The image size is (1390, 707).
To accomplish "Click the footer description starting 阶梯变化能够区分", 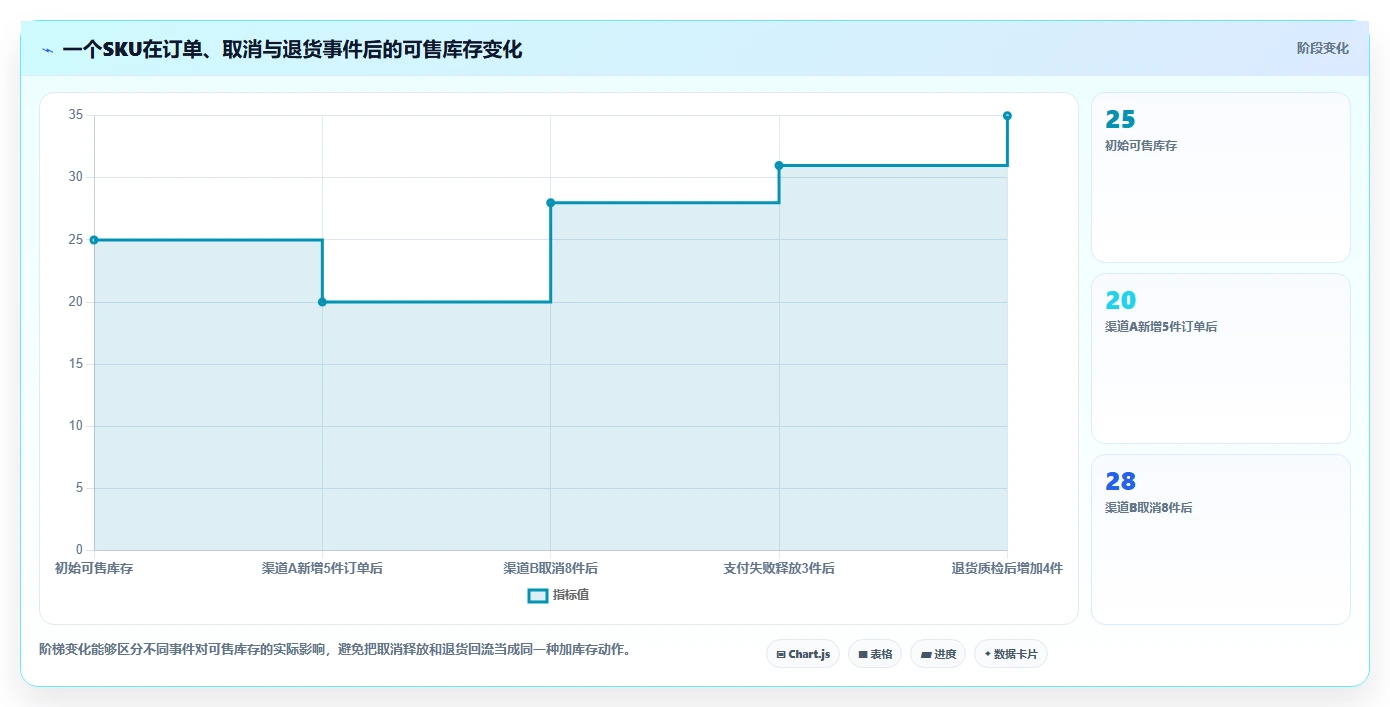I will [335, 650].
